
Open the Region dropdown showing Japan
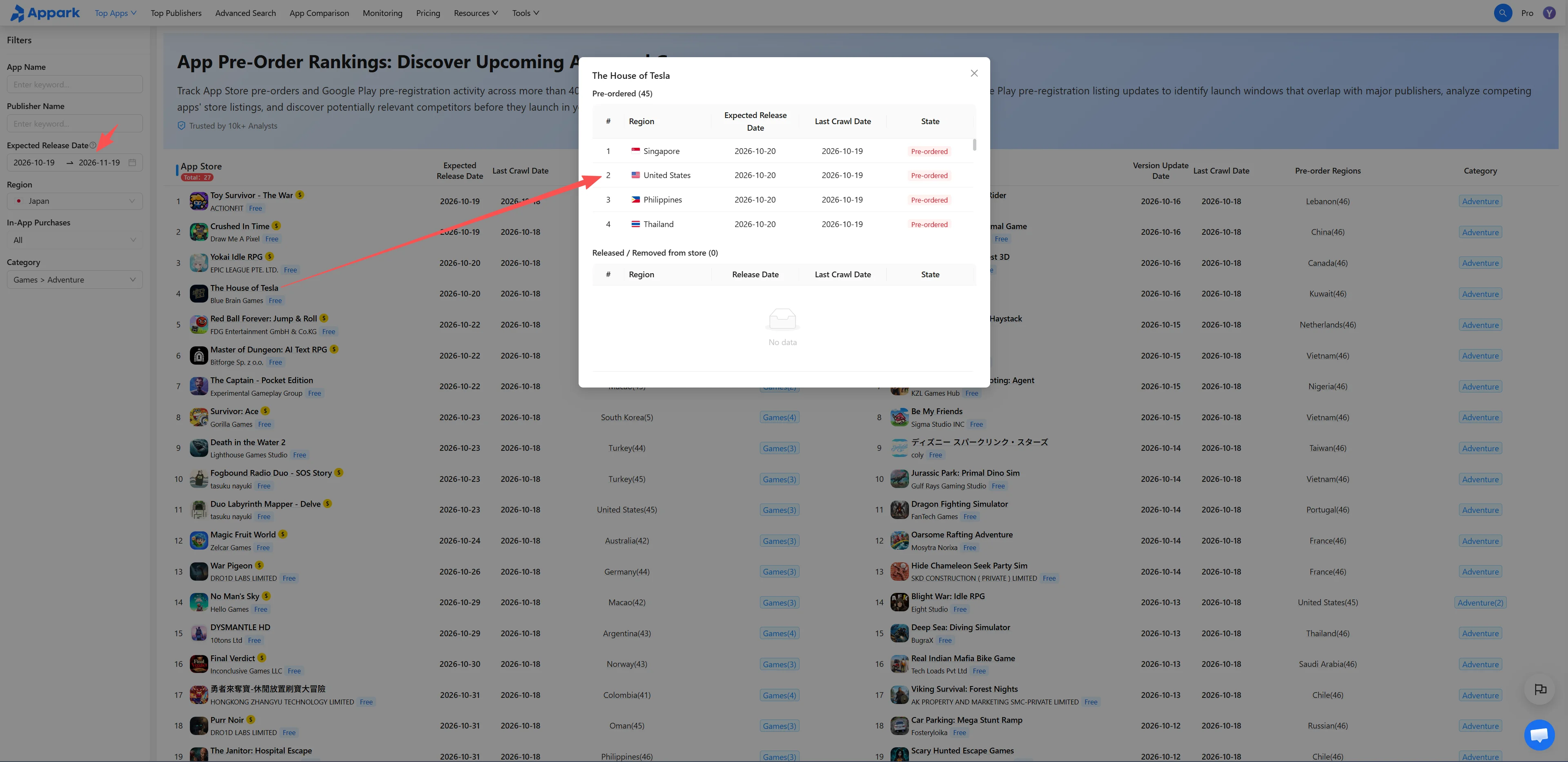(75, 201)
